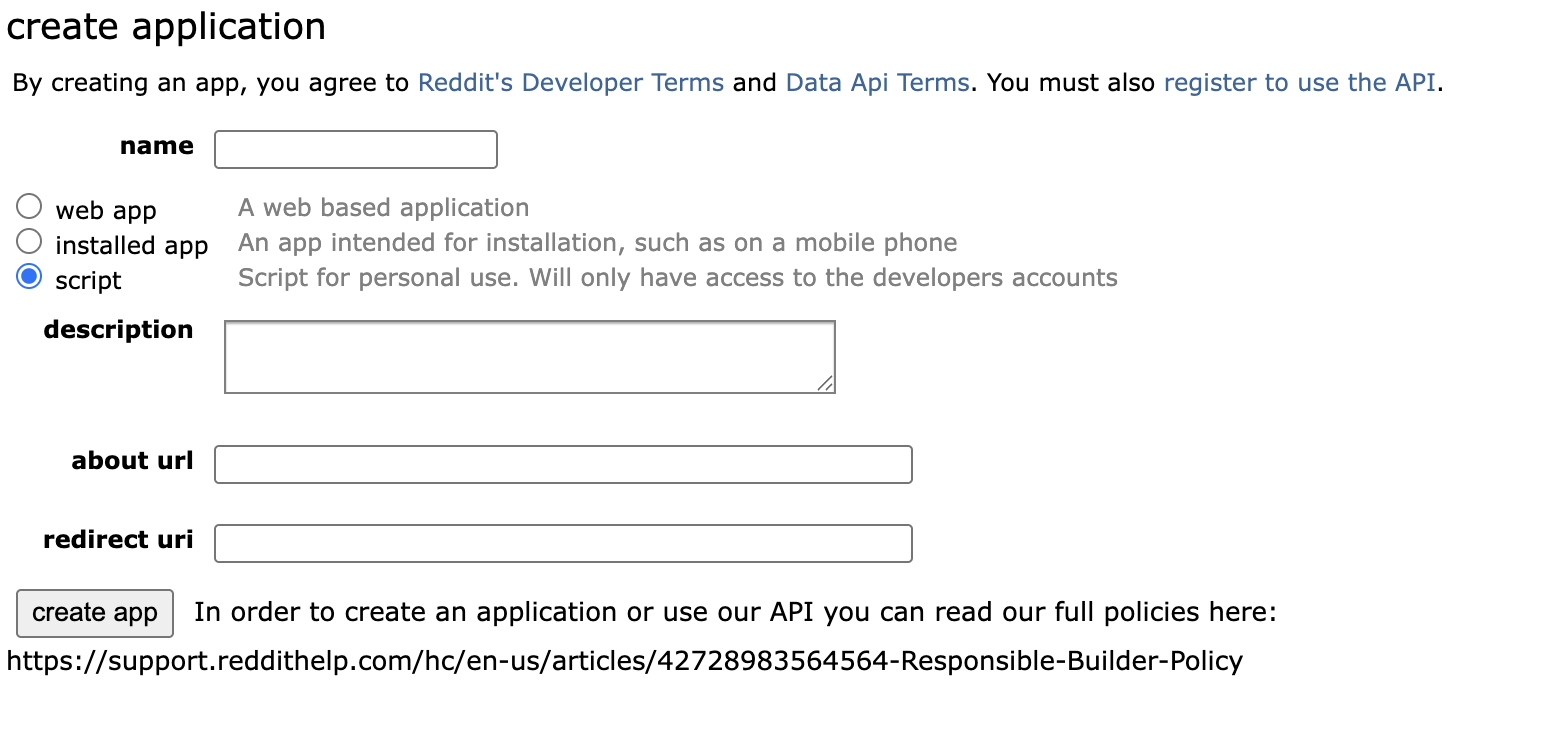This screenshot has height=734, width=1550.
Task: Click the bold 'description' field label
Action: click(x=118, y=330)
